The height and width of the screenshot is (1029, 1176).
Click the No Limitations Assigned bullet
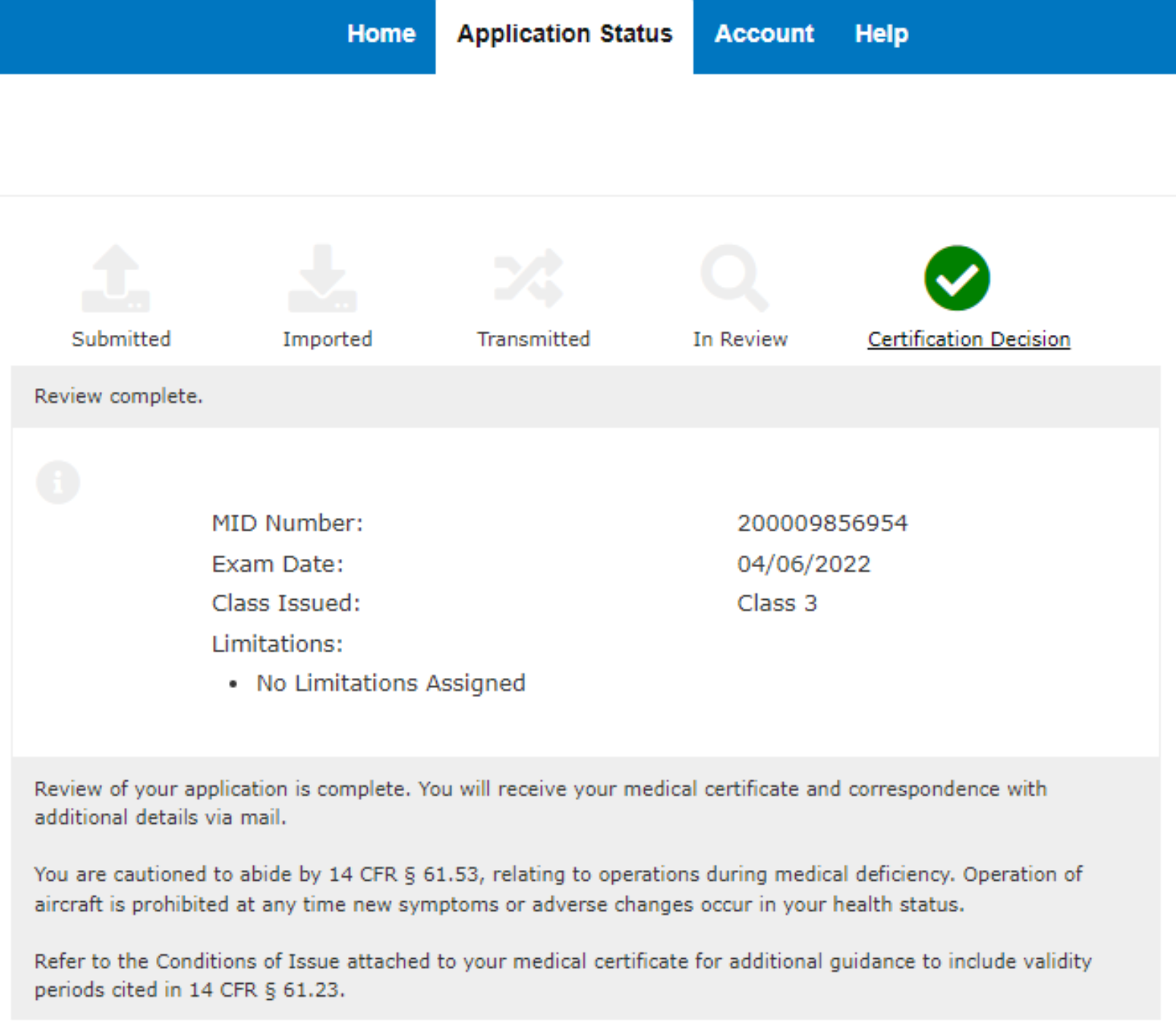pos(390,682)
